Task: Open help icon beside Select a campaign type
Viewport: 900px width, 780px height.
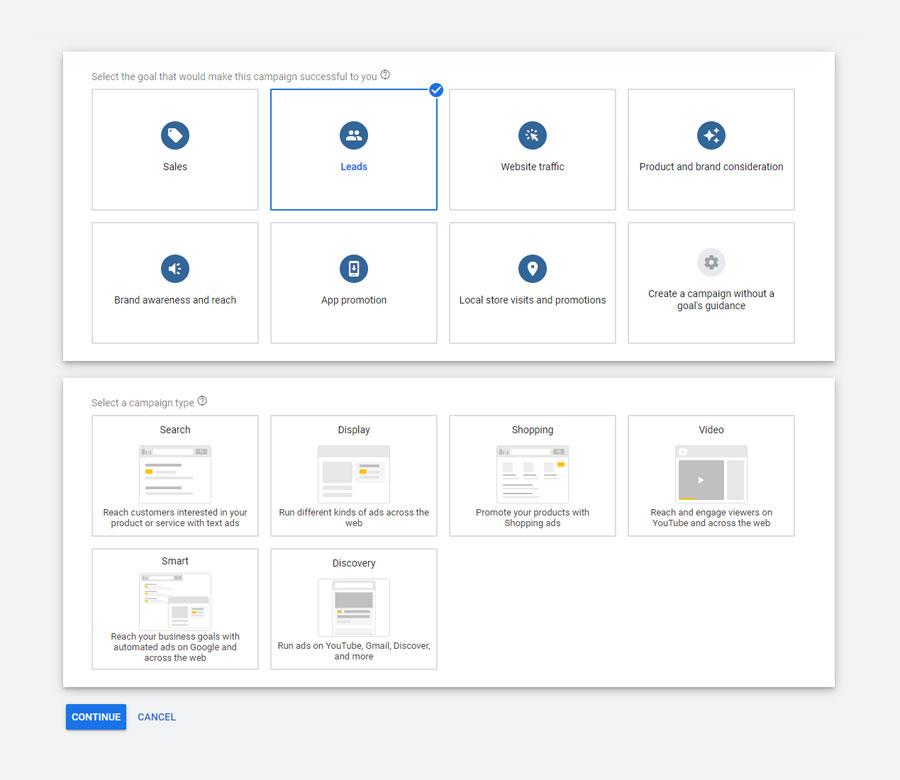Action: 202,401
